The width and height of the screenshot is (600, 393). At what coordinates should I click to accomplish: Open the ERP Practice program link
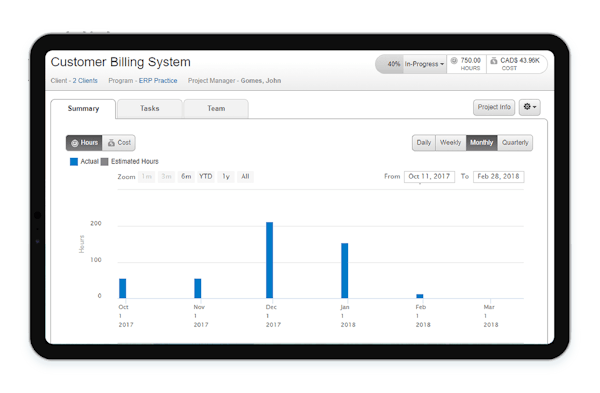point(158,81)
